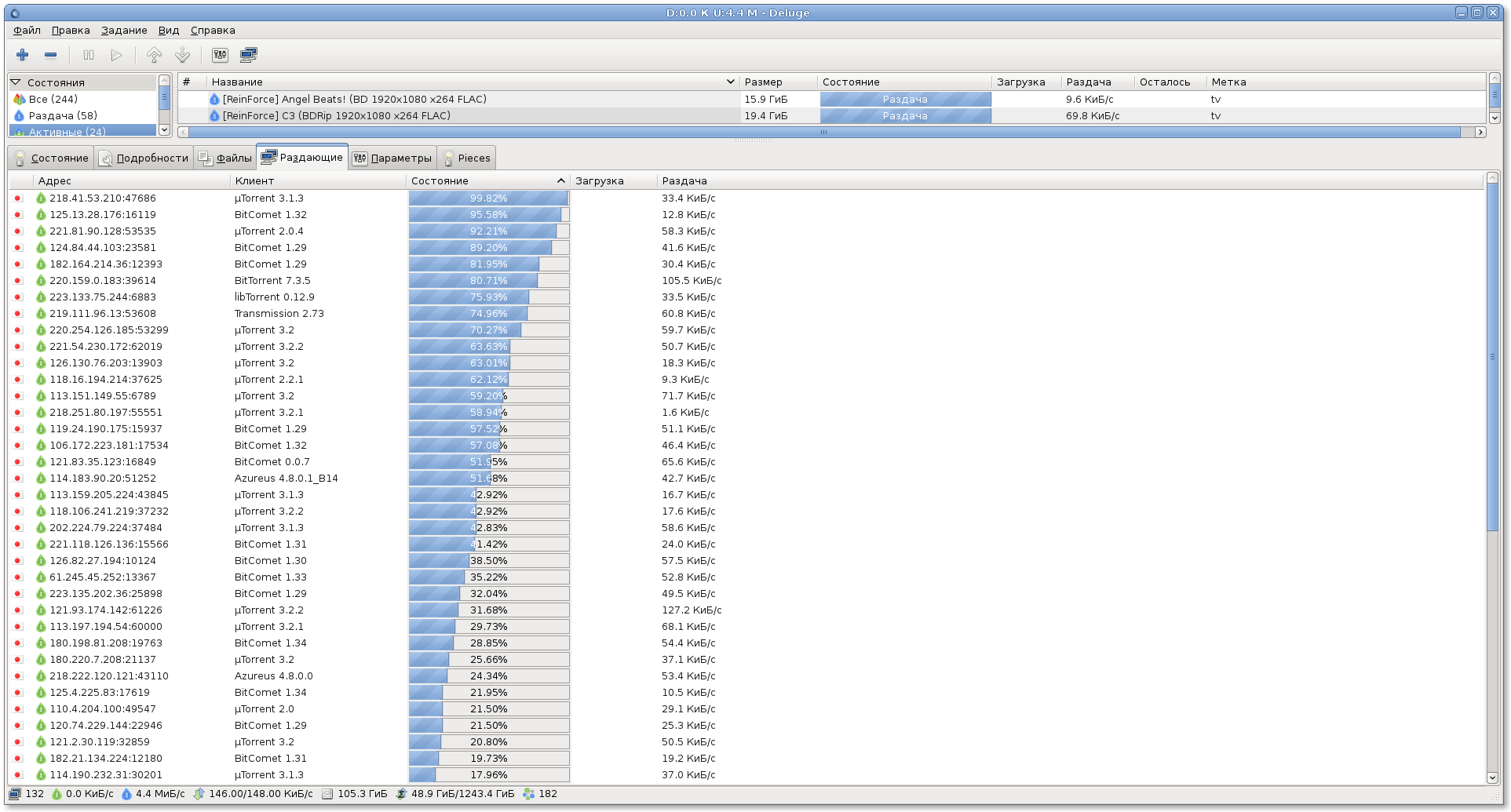Screen dimensions: 1511x812
Task: Click the connections count icon in status bar
Action: (x=15, y=794)
